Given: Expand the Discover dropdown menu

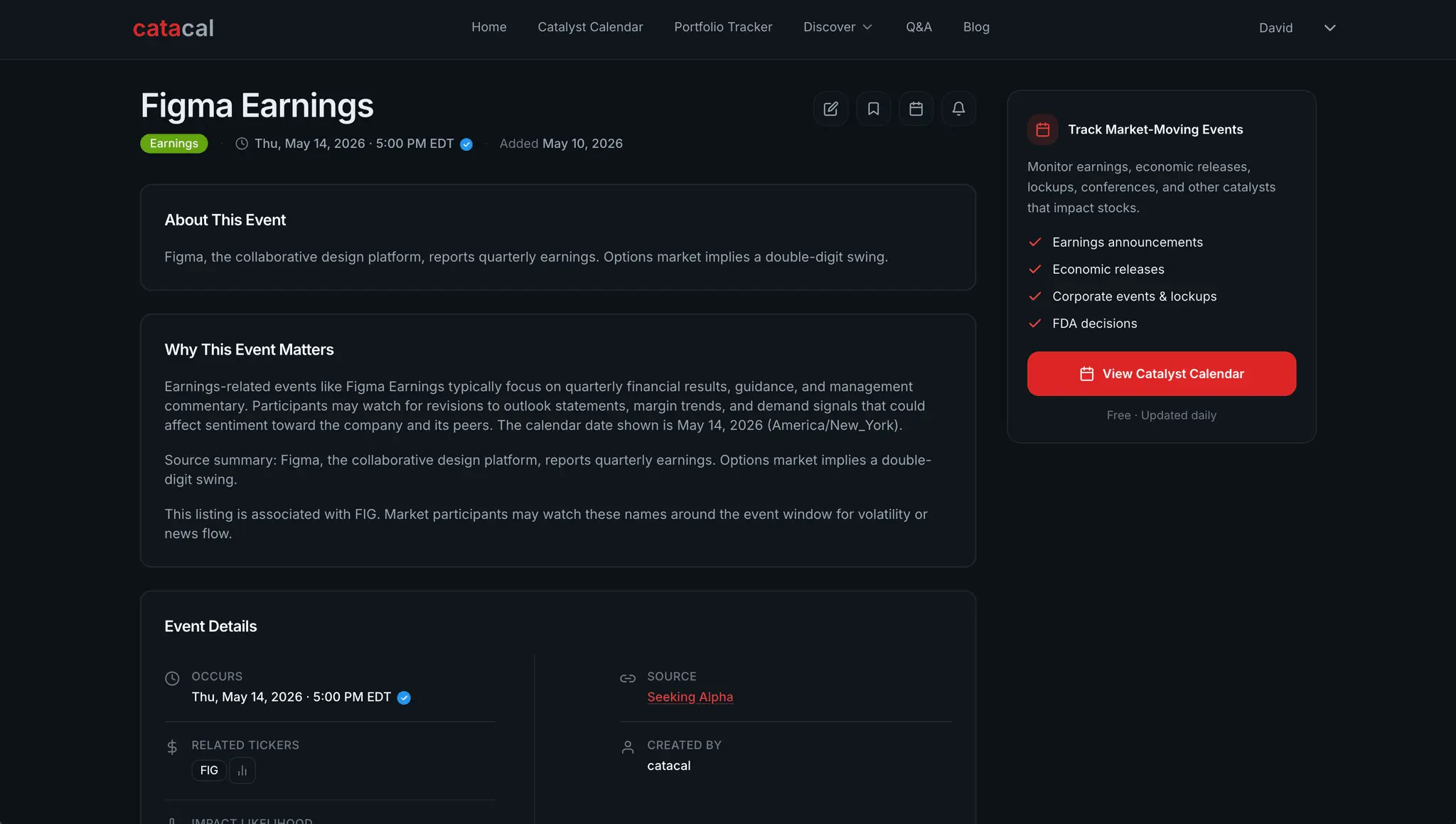Looking at the screenshot, I should click(x=837, y=27).
